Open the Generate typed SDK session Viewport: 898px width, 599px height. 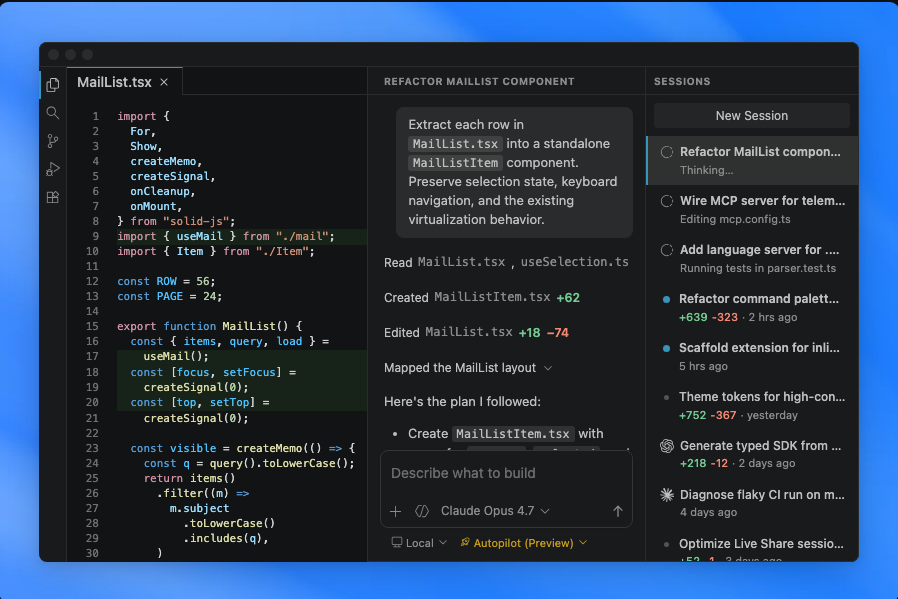point(752,454)
